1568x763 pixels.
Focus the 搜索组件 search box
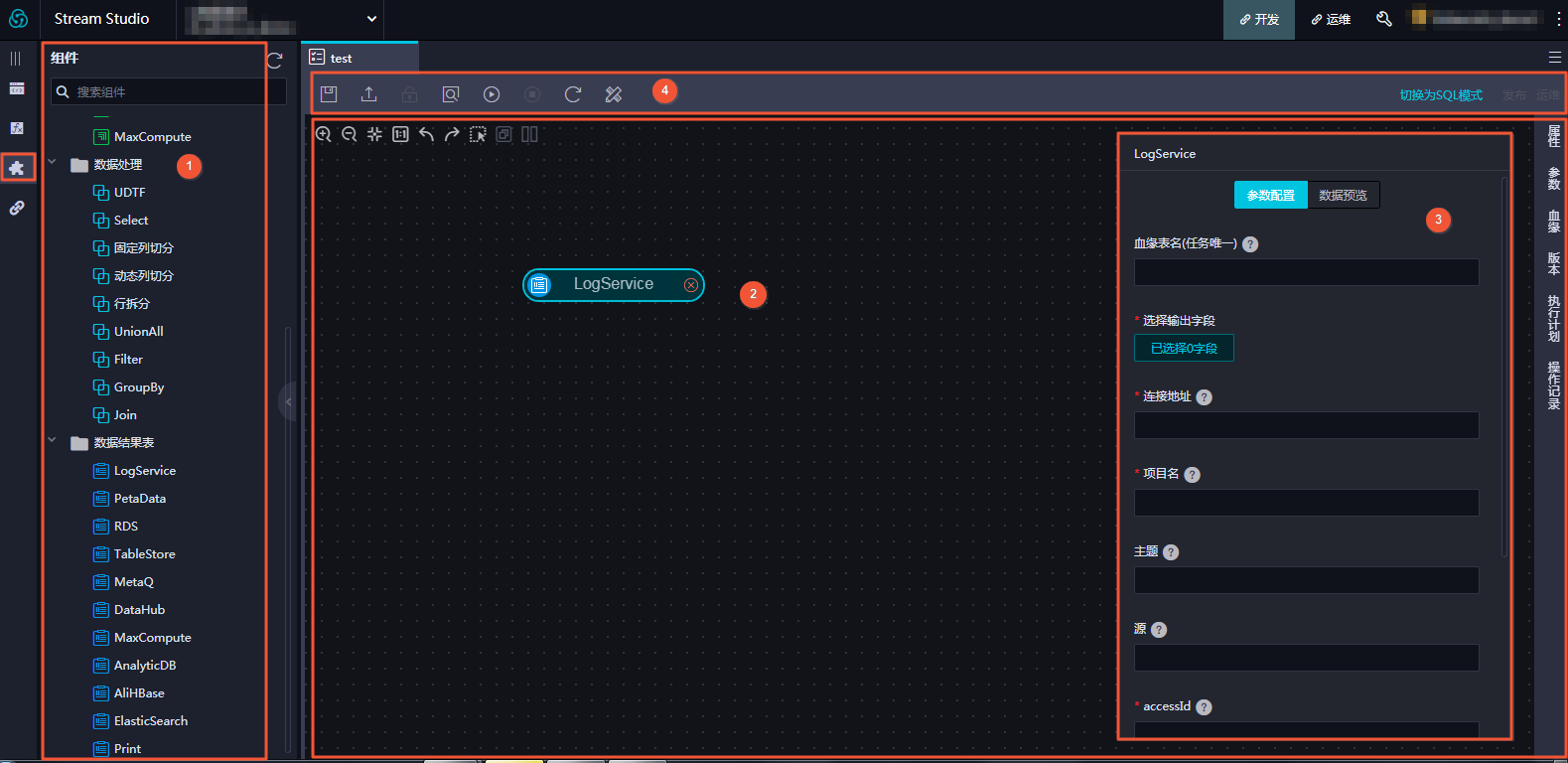coord(169,91)
